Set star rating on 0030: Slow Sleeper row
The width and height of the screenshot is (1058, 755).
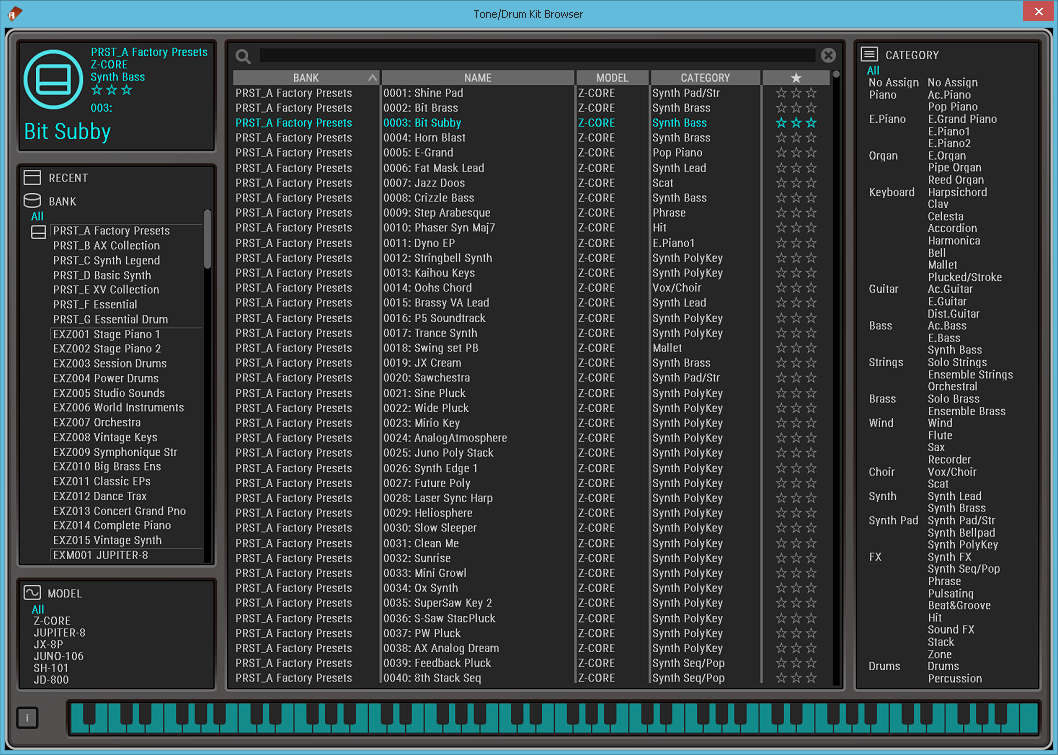tap(796, 528)
